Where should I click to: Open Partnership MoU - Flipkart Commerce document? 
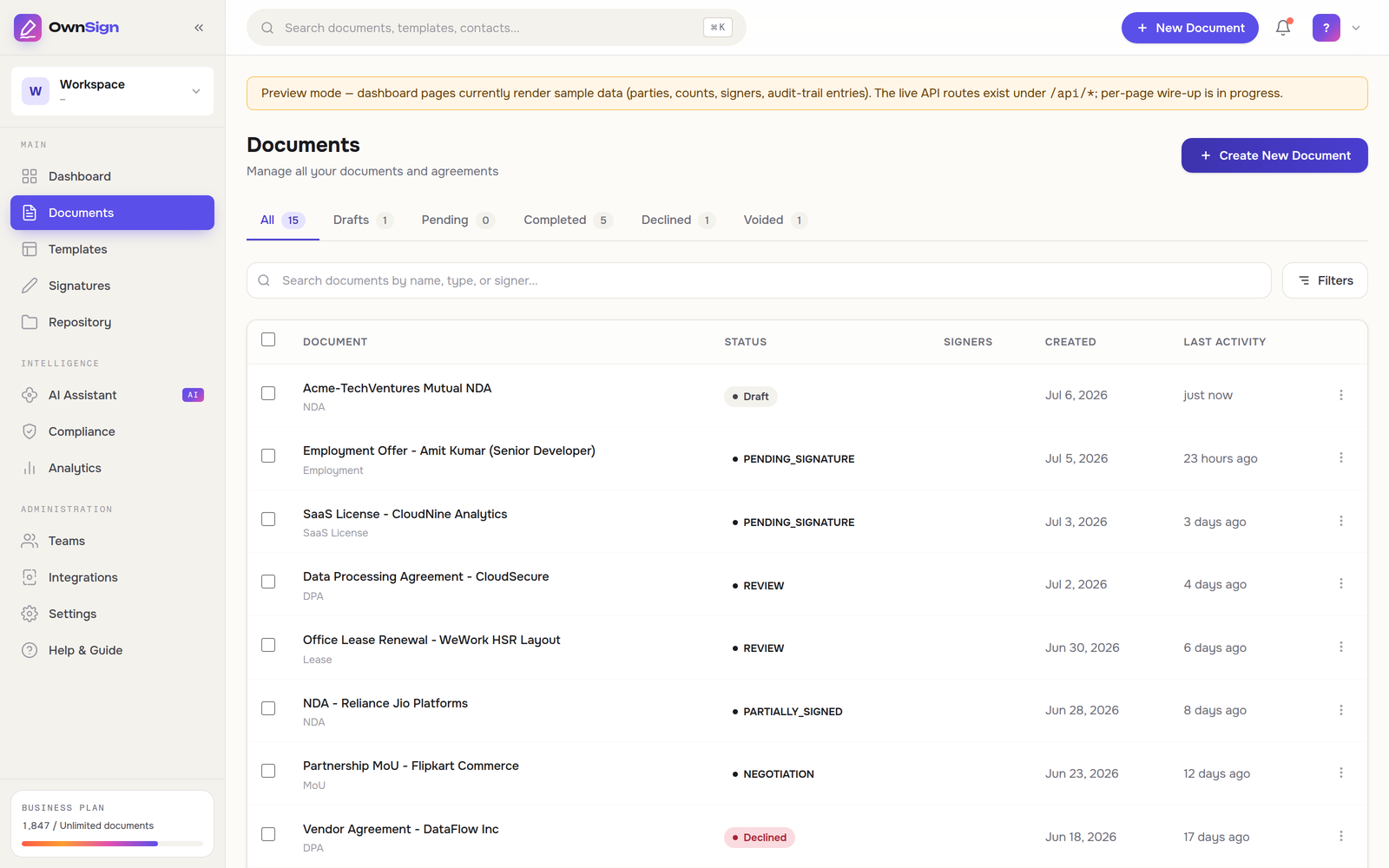[x=411, y=766]
